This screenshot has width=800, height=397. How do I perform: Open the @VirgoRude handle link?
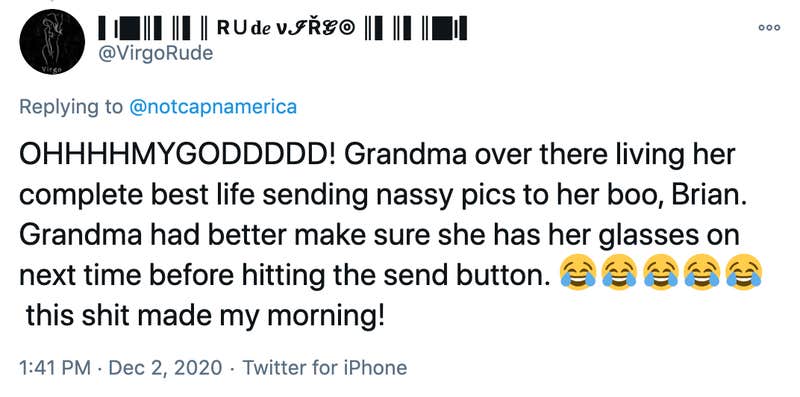coord(156,53)
